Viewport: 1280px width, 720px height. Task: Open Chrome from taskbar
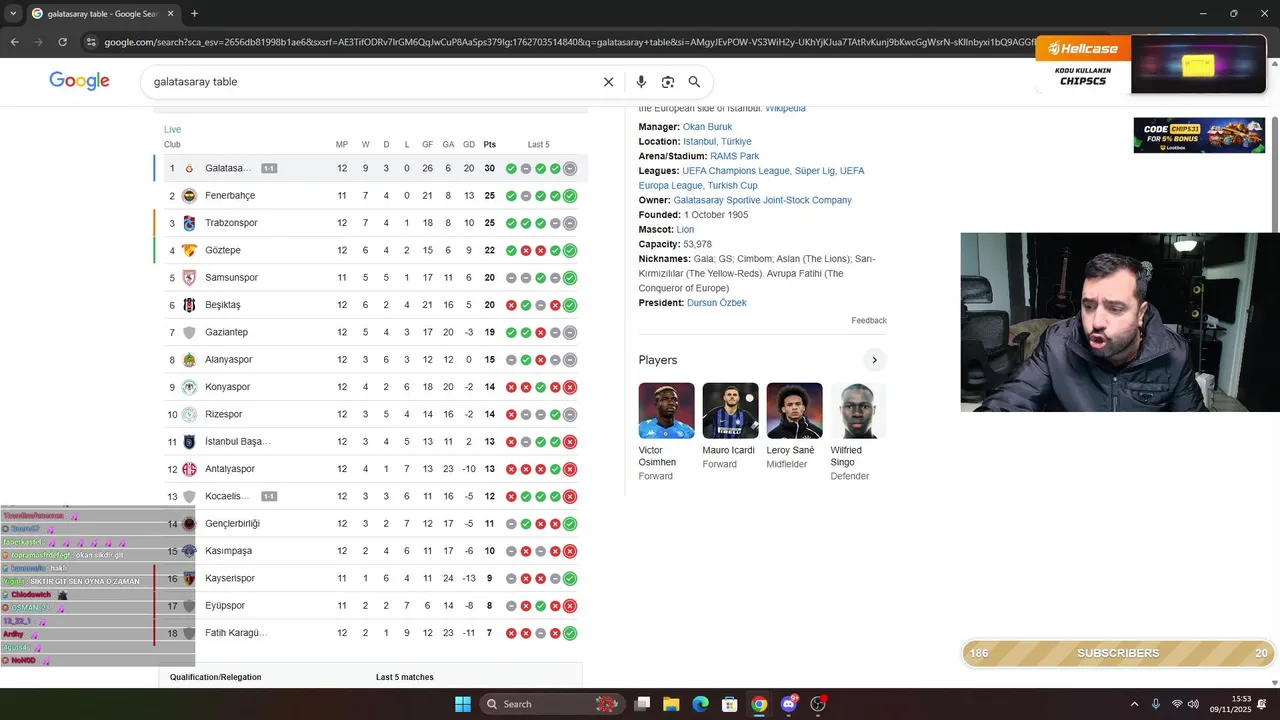pos(759,704)
